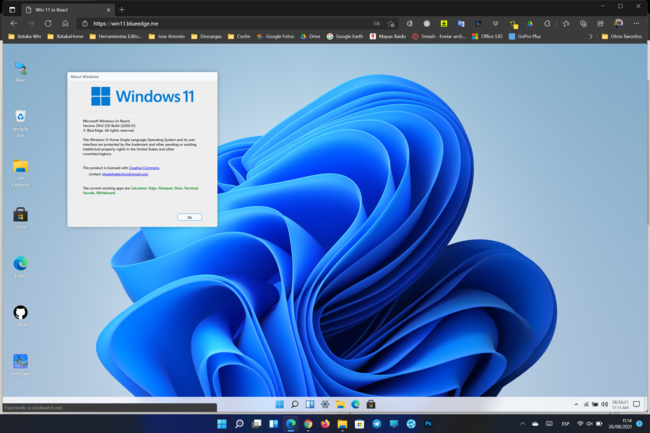The width and height of the screenshot is (650, 433).
Task: Open Drive bookmark
Action: (x=310, y=36)
